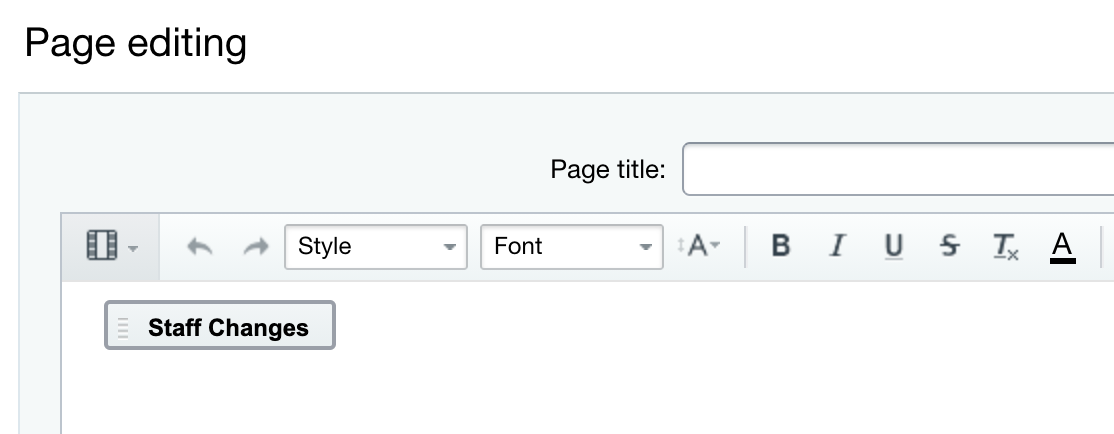The height and width of the screenshot is (434, 1114).
Task: Click into the Page title field
Action: click(x=898, y=169)
